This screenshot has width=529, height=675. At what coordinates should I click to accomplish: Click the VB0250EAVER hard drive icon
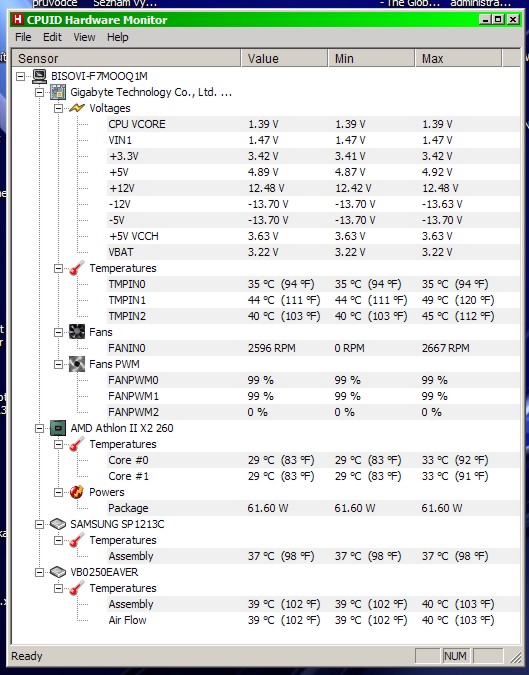tap(58, 572)
